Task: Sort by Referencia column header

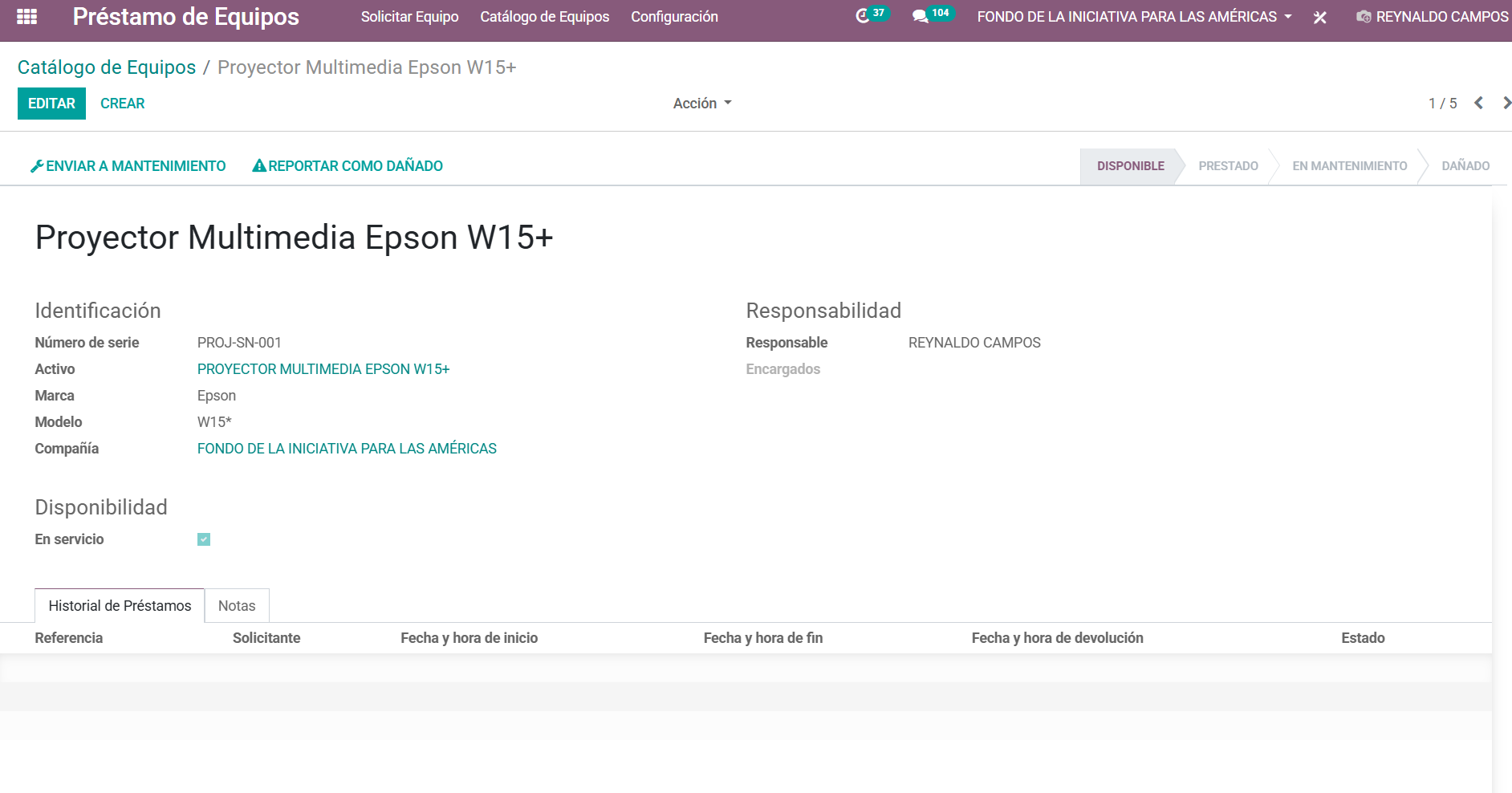Action: point(69,638)
